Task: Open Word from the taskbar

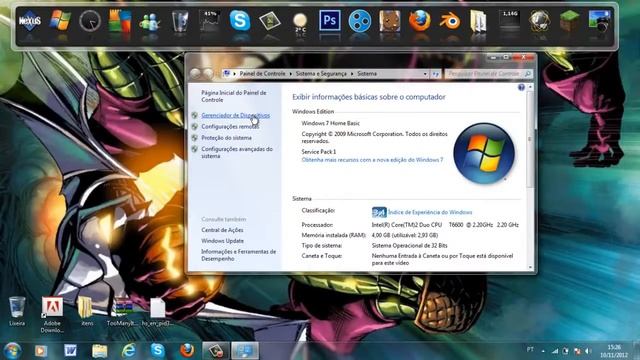Action: pos(70,350)
